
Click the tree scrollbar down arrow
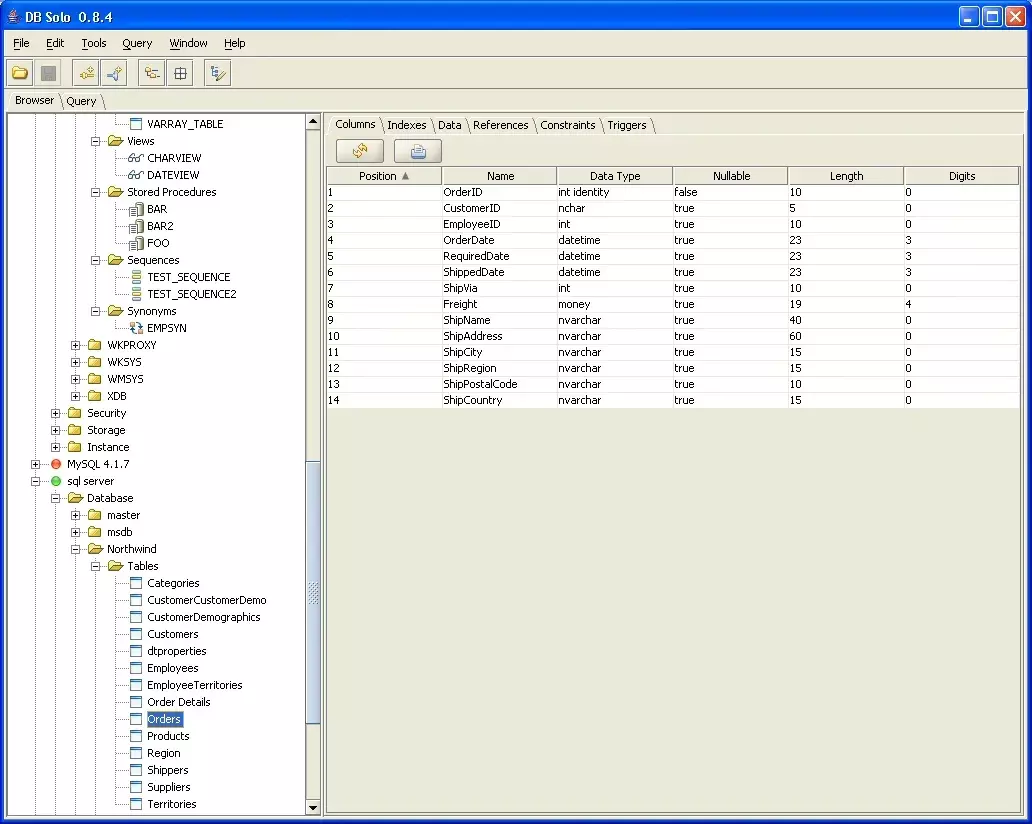point(313,807)
